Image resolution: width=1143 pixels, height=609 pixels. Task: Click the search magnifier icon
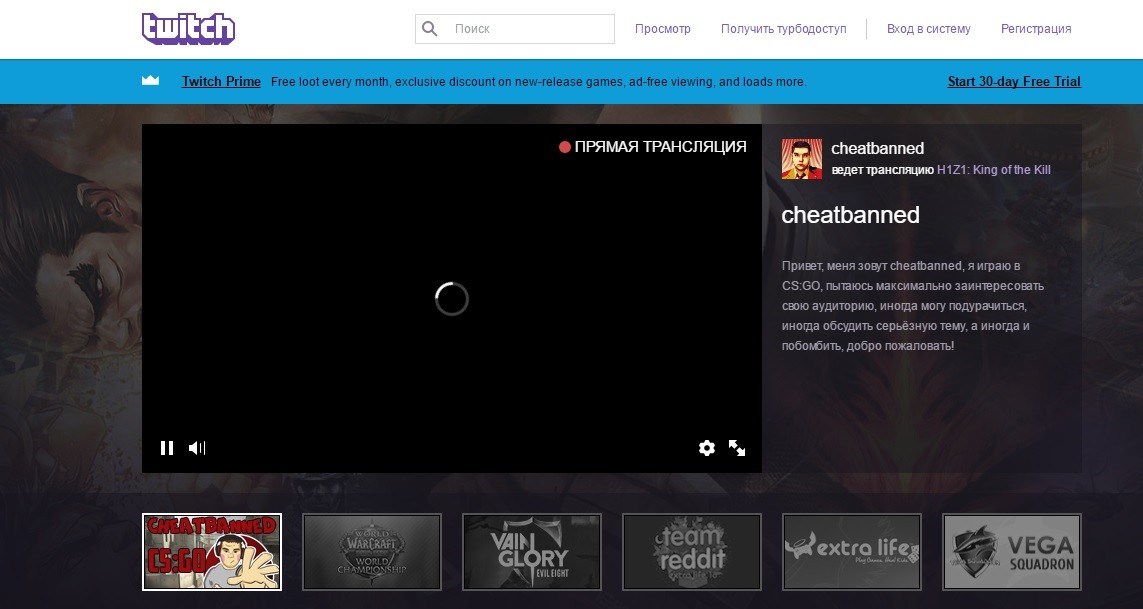pos(430,28)
